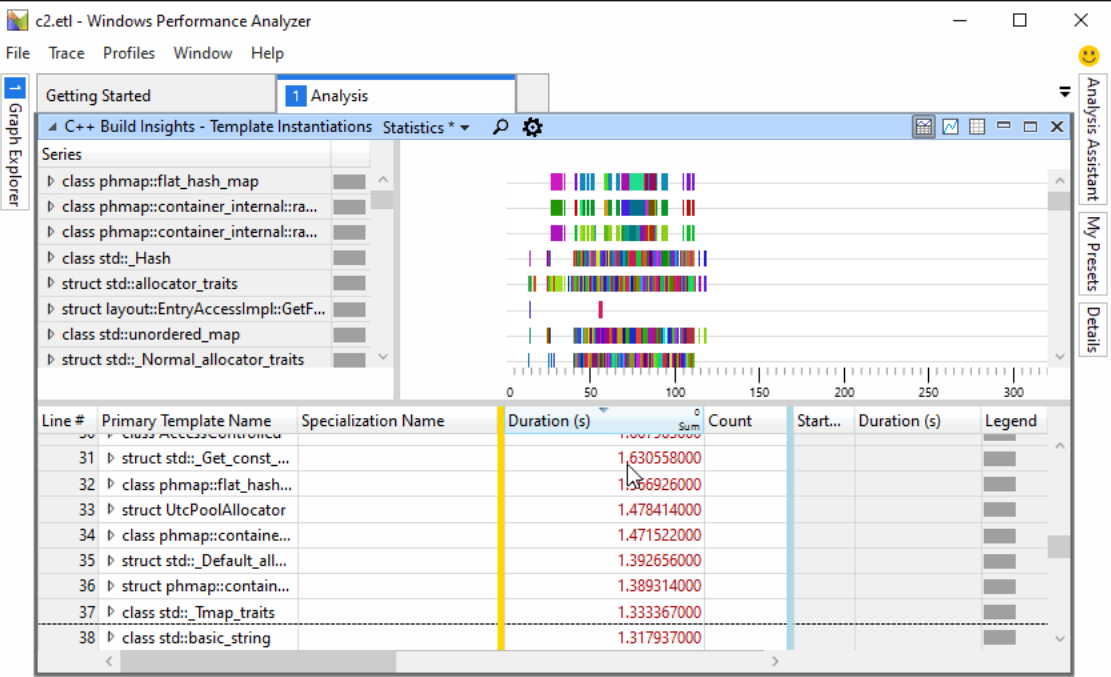Open the search magnifier in Template Instantiations
The width and height of the screenshot is (1111, 677).
[x=500, y=127]
